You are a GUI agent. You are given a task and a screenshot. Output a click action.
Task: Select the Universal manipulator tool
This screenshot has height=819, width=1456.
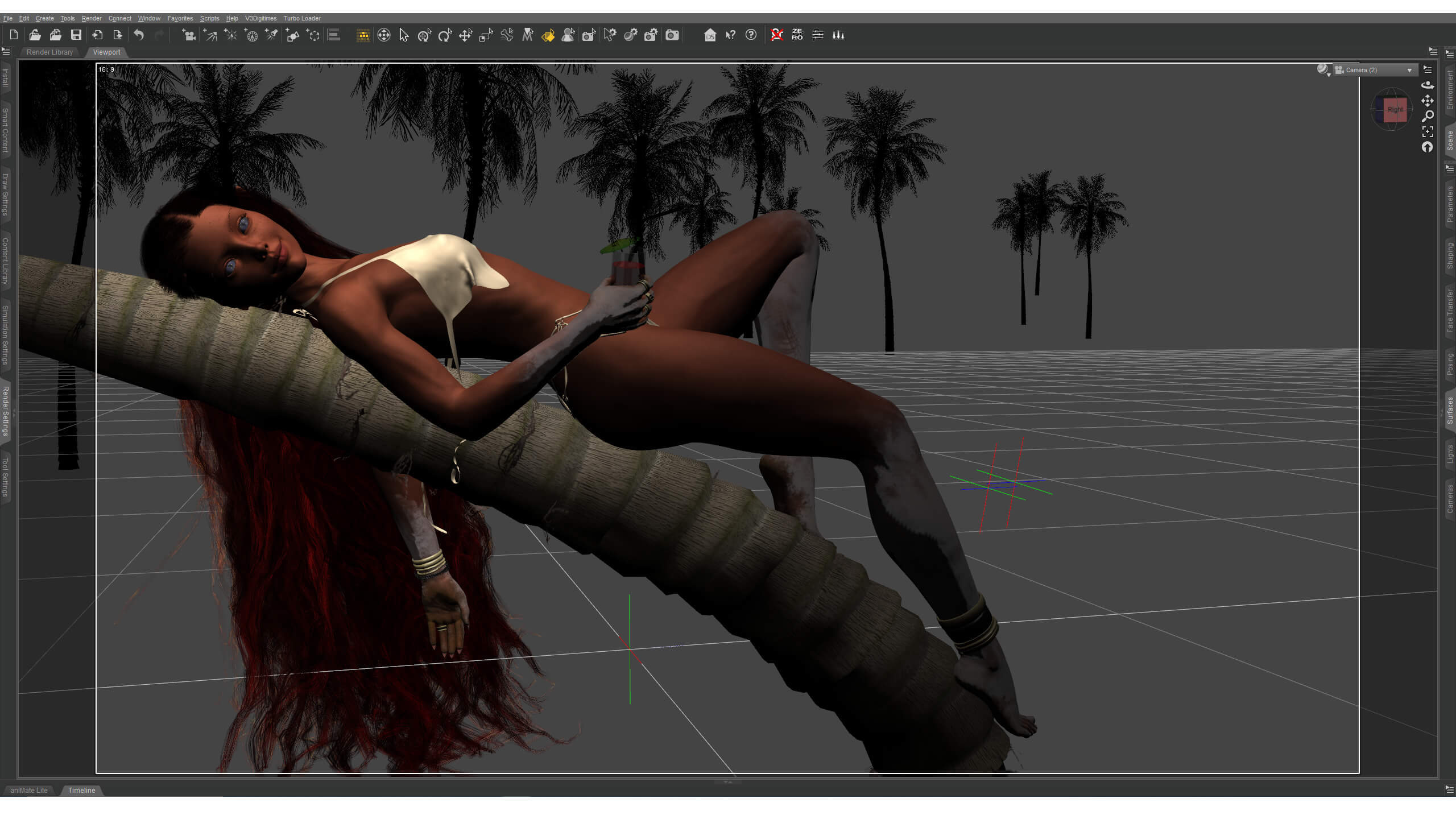424,35
